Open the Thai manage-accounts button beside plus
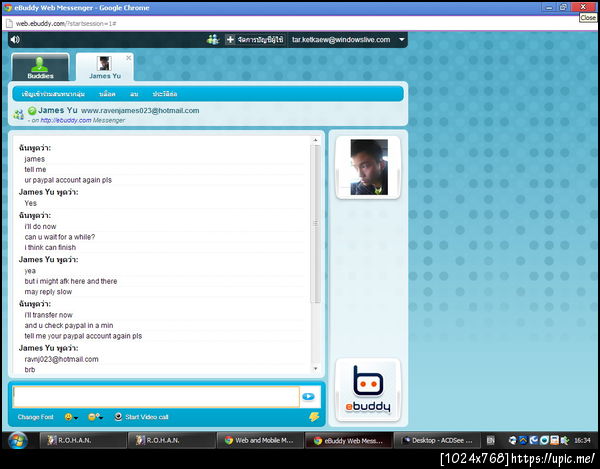 260,39
